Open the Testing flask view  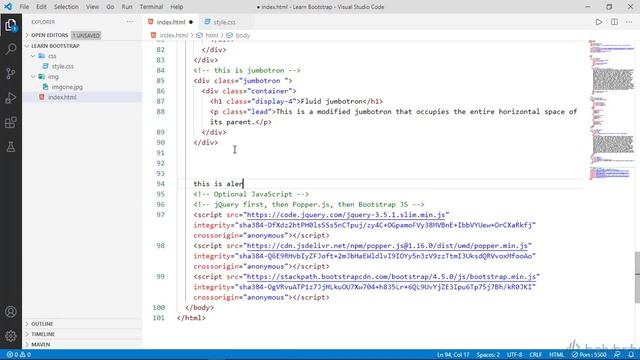coord(11,147)
